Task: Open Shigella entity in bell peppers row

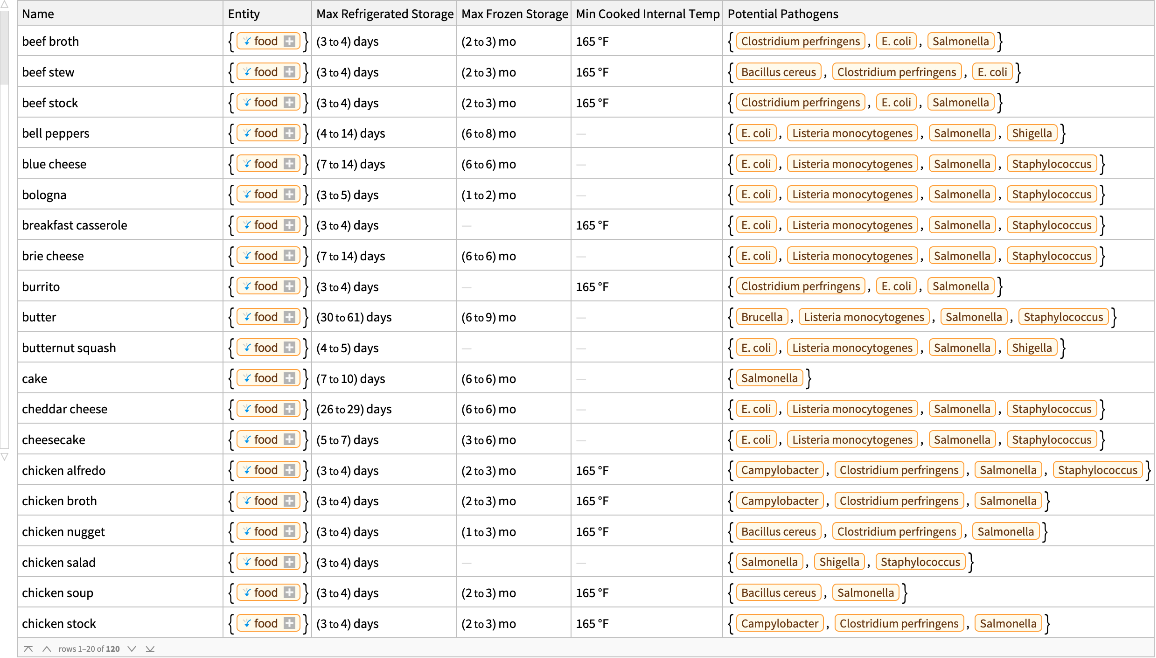Action: 1032,133
